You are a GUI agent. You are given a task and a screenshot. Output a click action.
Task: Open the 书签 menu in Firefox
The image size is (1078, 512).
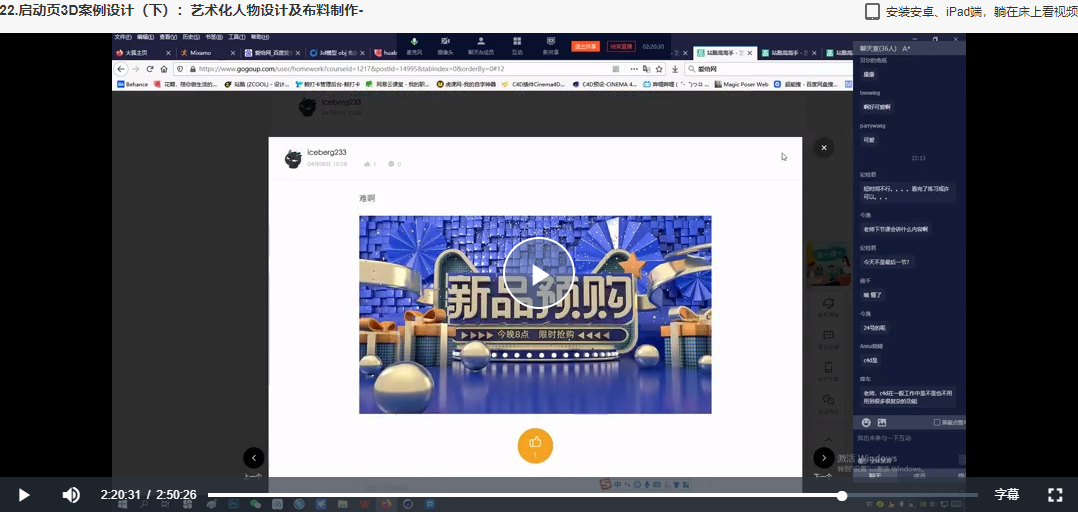214,37
